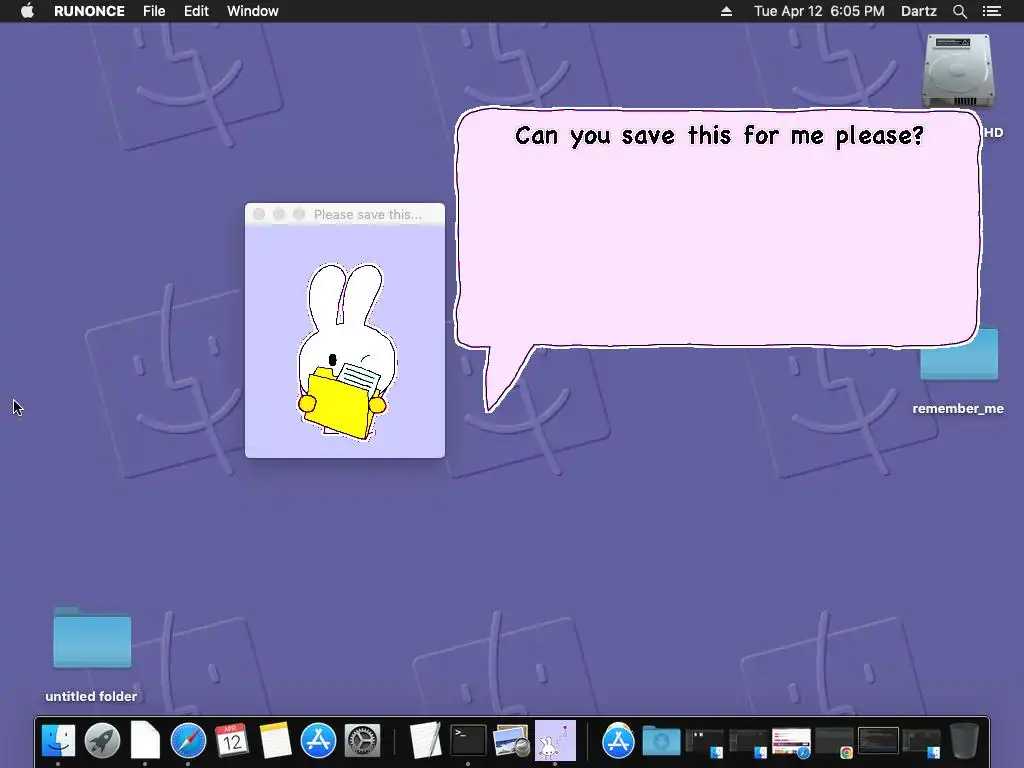Open the yellow Notes app in dock
Screen dimensions: 1024x768
[275, 741]
